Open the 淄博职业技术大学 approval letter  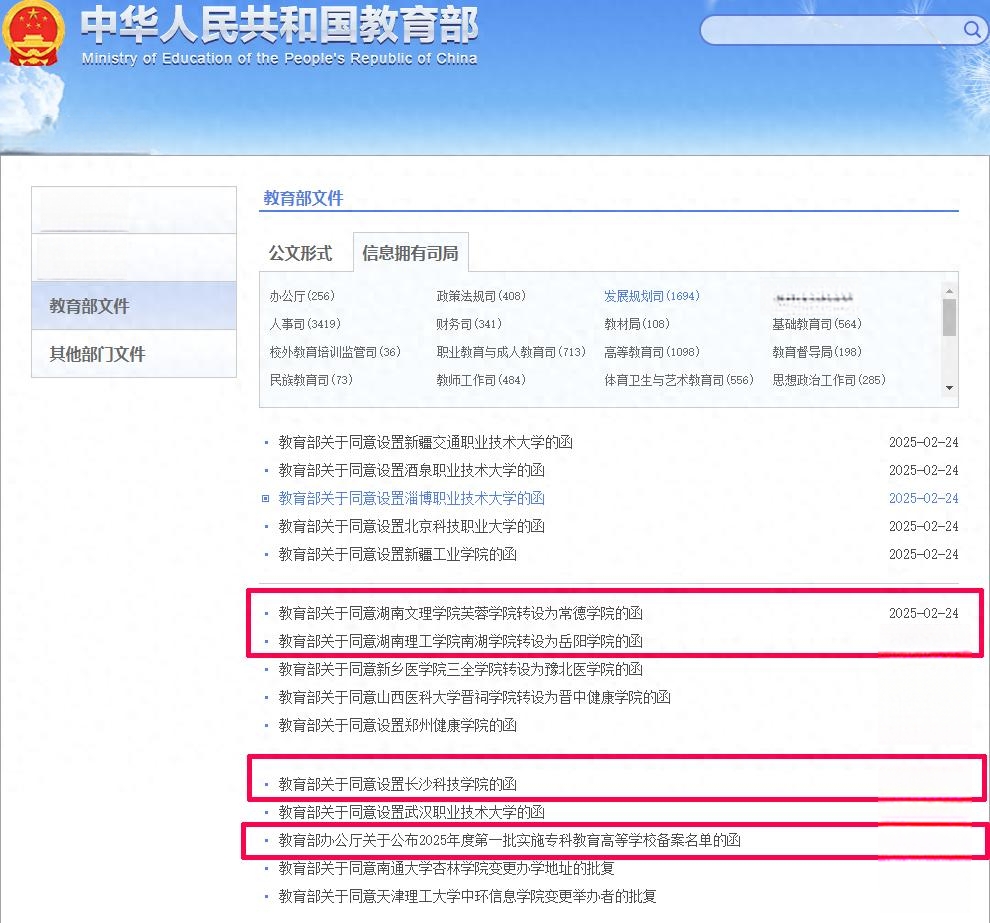(x=412, y=498)
